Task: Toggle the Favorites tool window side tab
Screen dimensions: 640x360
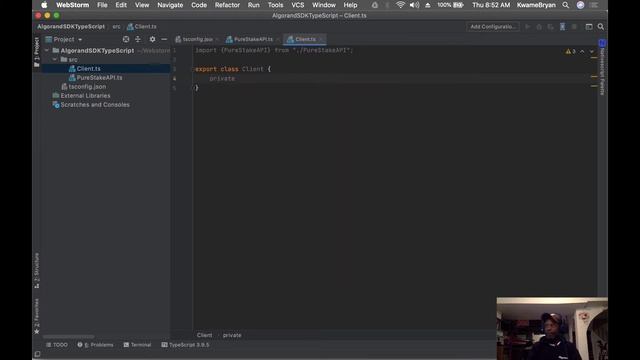Action: tap(37, 316)
